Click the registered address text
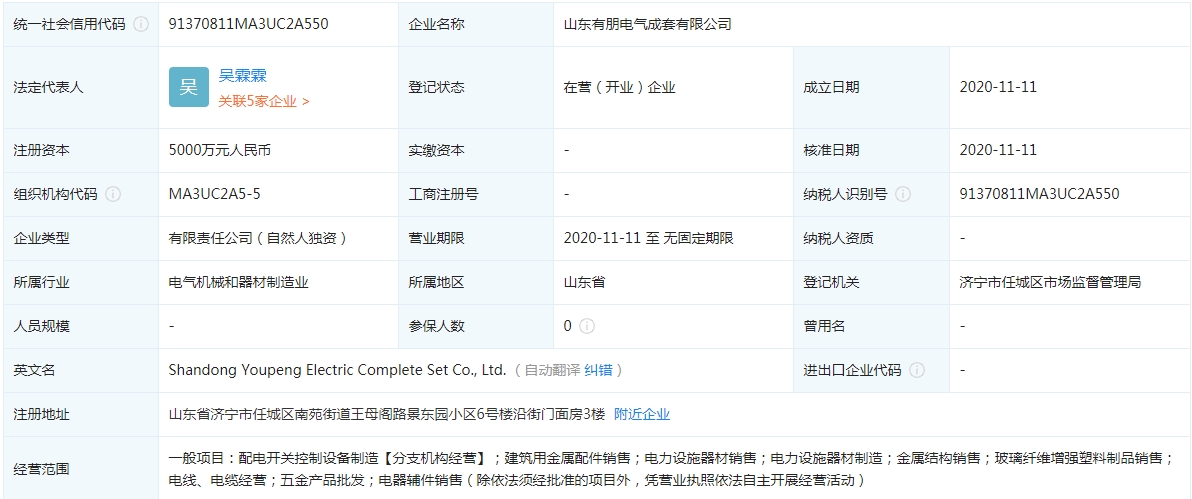Viewport: 1192px width, 499px height. [387, 414]
